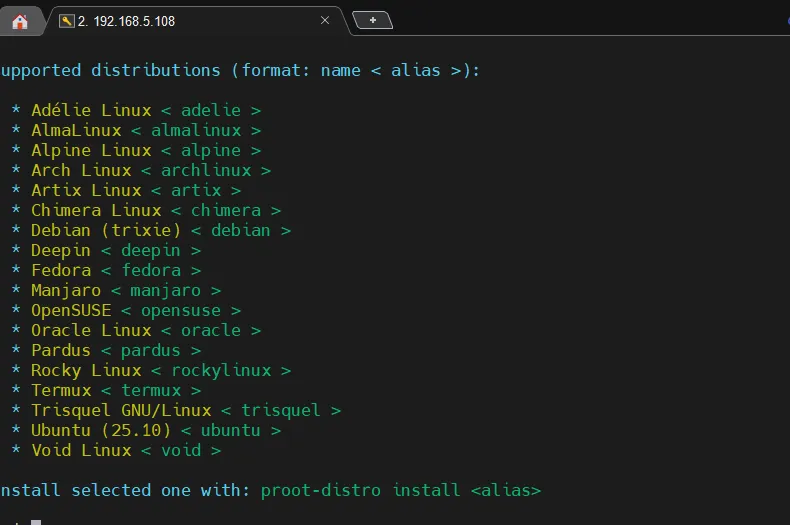Click the 'adelie' alias text
Screen dimensions: 790x525
211,110
